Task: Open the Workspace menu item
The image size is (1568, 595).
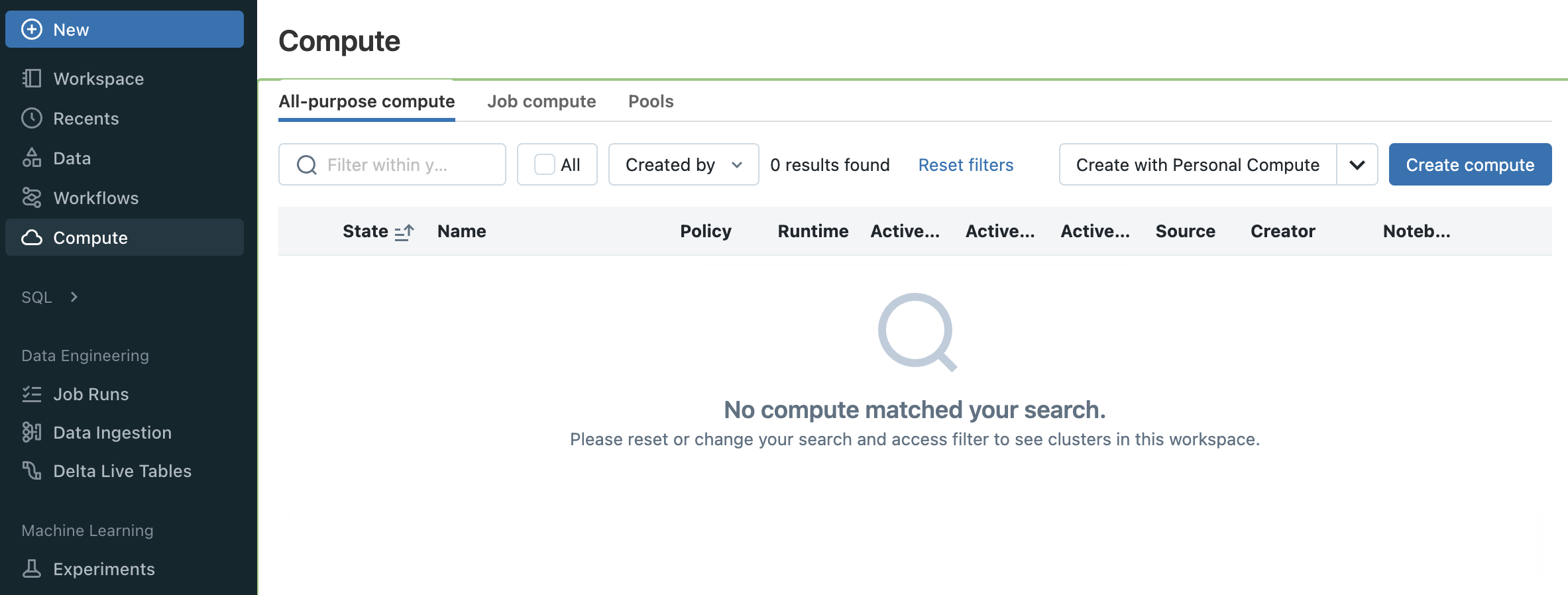Action: [125, 78]
